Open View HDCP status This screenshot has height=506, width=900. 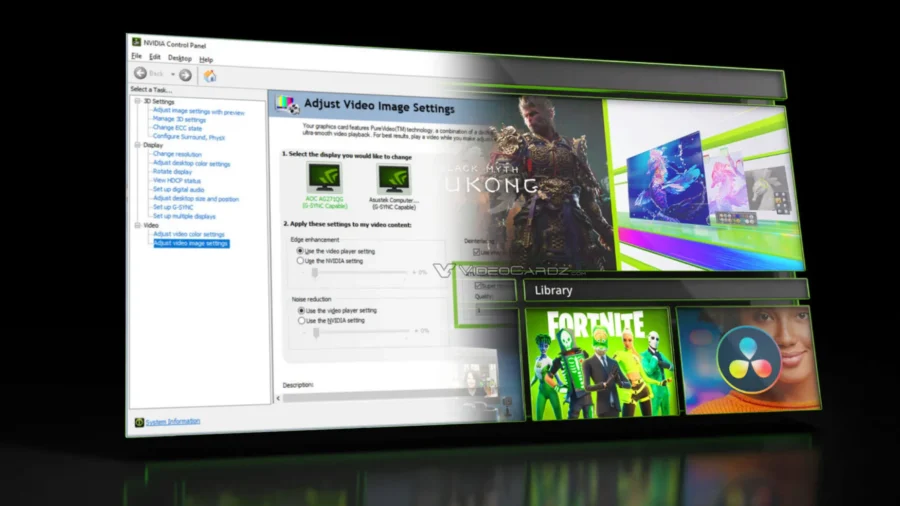177,181
